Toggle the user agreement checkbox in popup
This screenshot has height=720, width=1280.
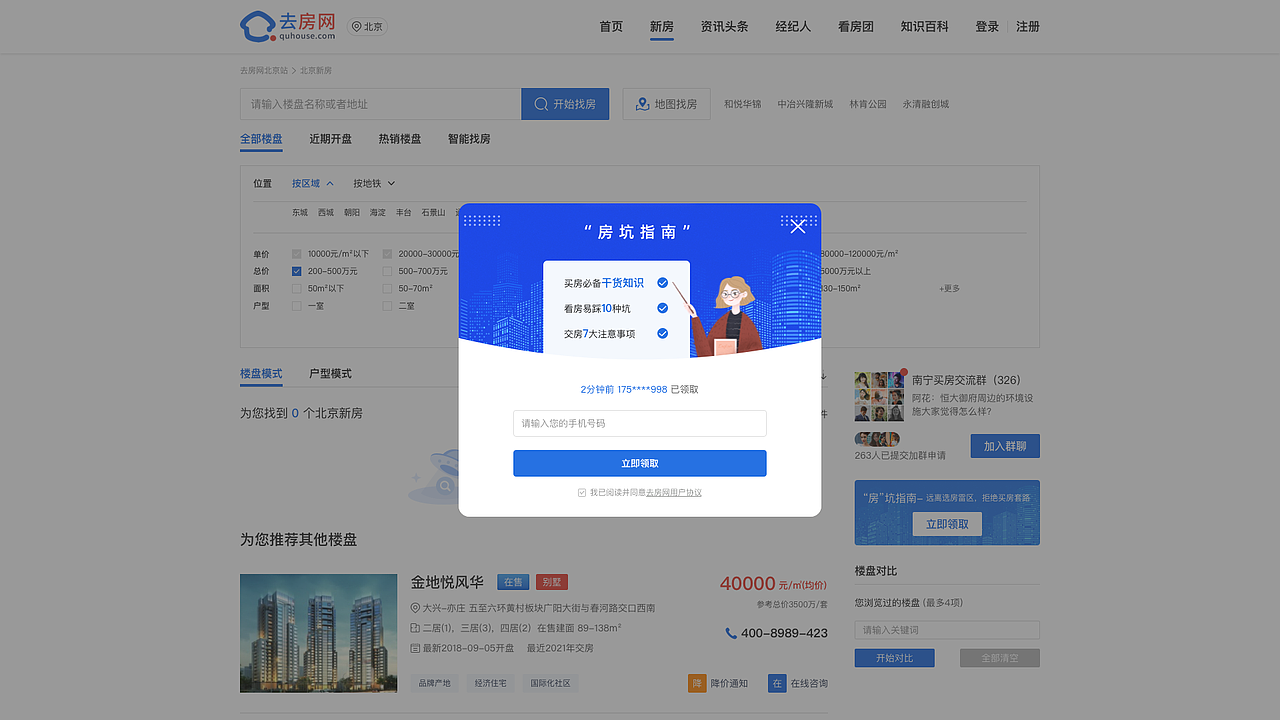581,492
